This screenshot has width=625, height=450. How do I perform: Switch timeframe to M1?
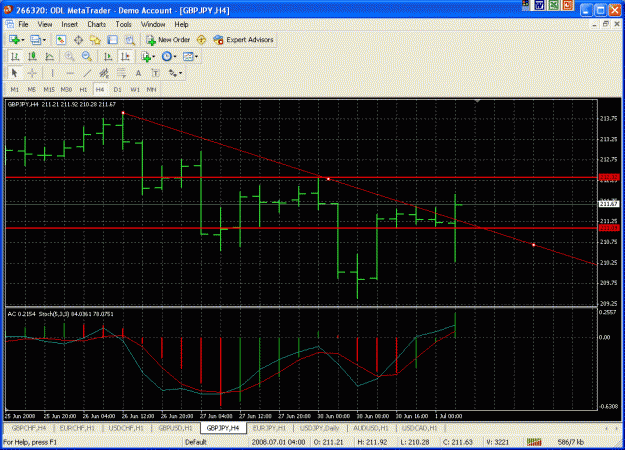click(x=15, y=90)
